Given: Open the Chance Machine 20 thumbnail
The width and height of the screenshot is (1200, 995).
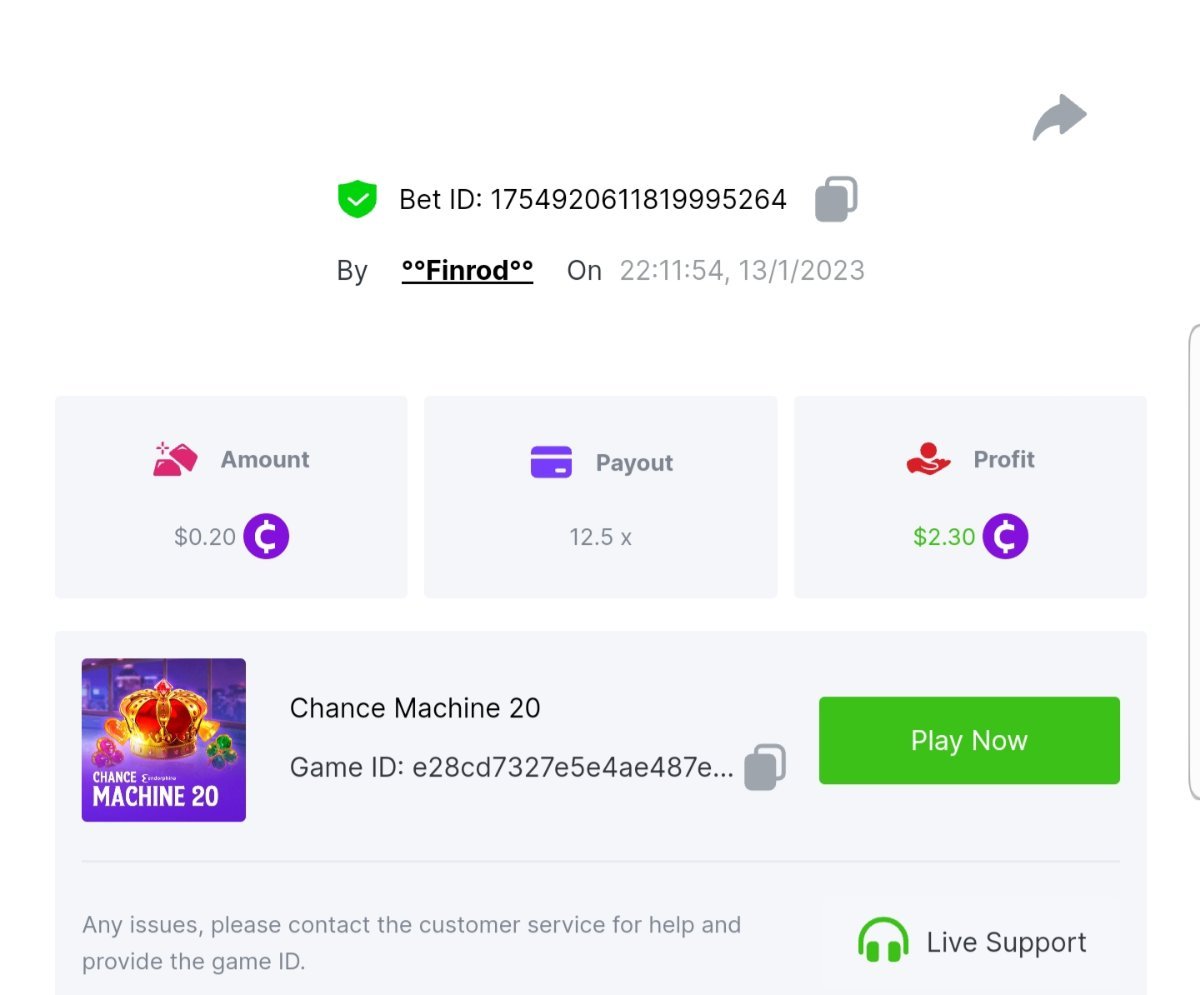Looking at the screenshot, I should tap(164, 740).
